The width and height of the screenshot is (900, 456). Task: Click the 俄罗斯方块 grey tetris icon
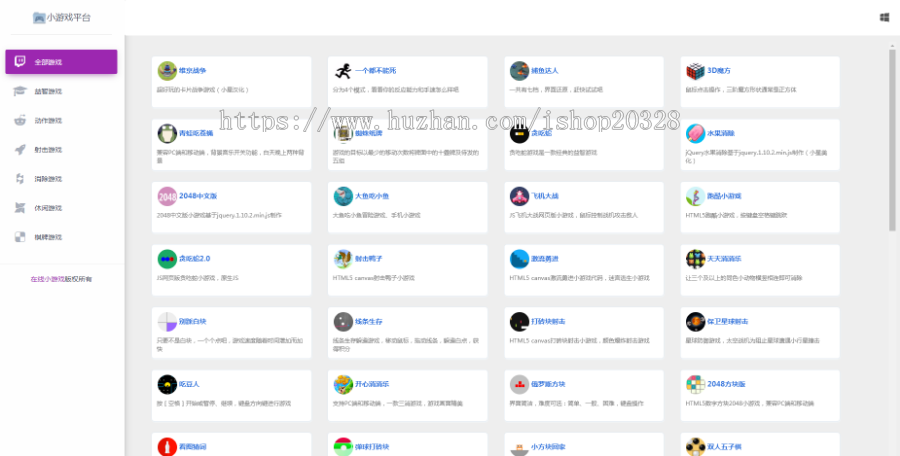click(519, 384)
